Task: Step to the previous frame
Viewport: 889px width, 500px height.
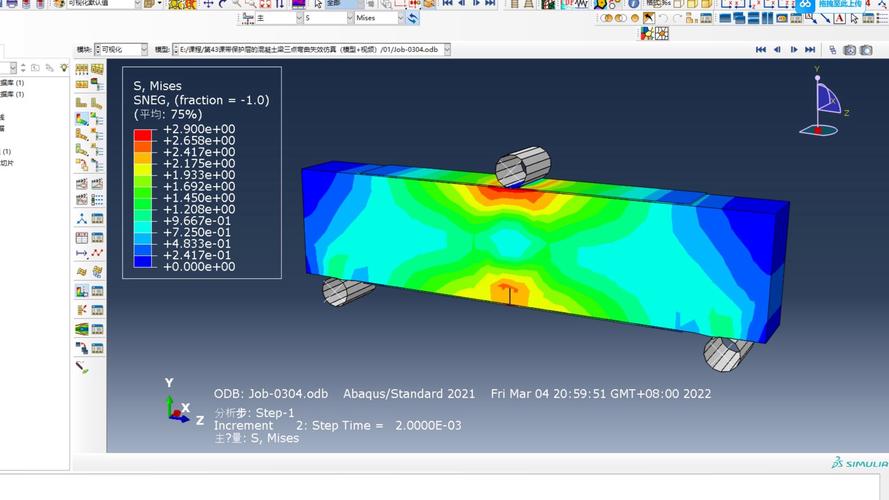Action: coord(778,50)
